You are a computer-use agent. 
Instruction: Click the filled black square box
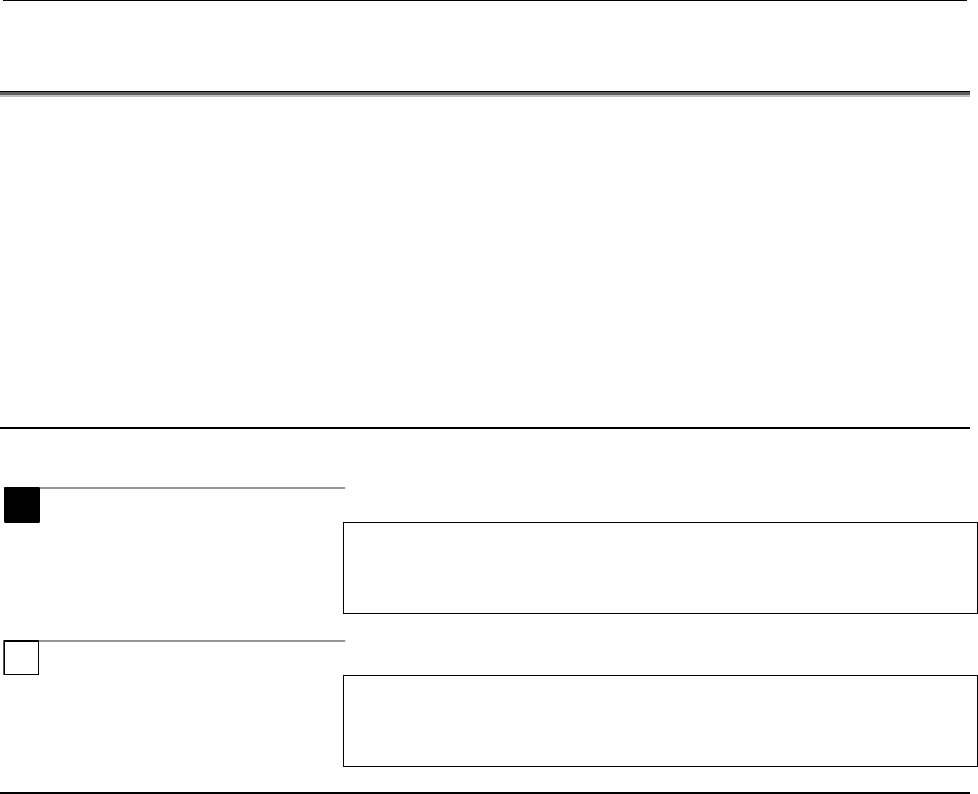point(21,506)
